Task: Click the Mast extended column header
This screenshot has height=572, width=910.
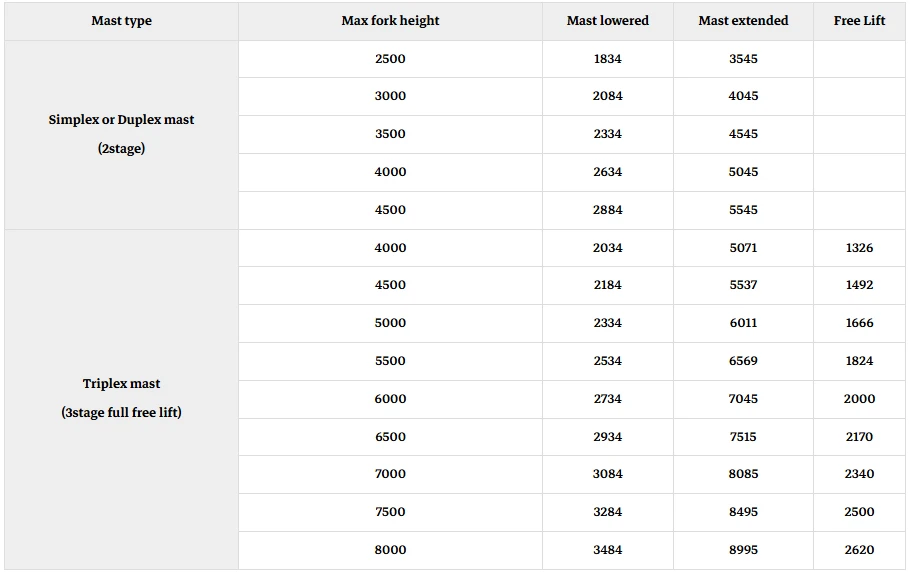Action: (x=743, y=21)
